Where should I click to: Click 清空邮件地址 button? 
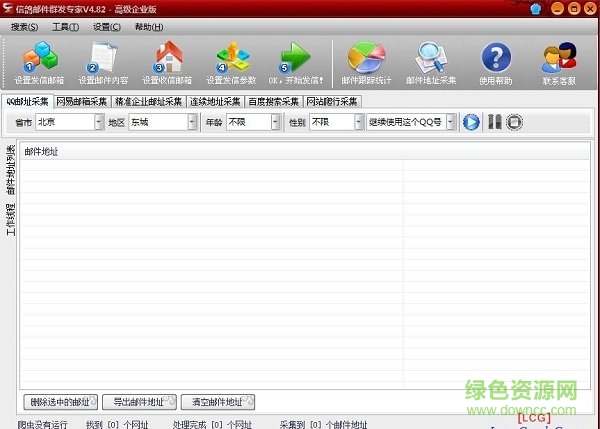pos(218,402)
